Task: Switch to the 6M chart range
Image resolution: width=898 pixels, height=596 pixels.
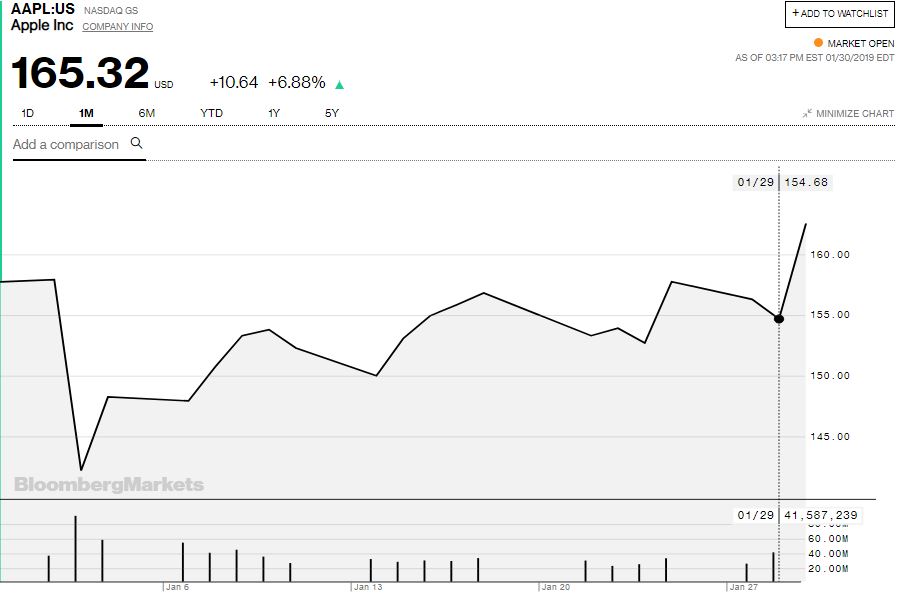Action: point(147,113)
